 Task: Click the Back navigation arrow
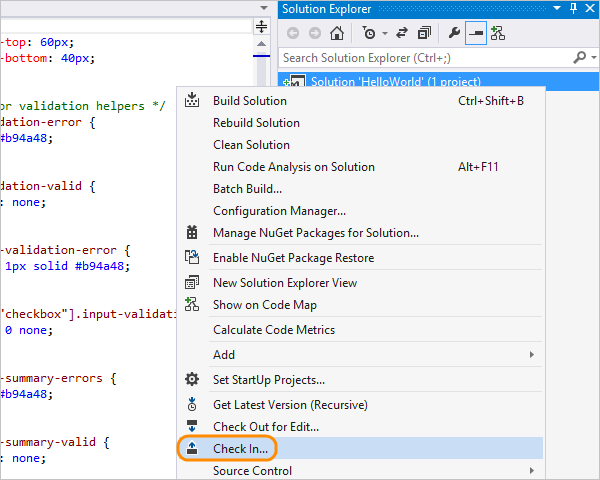[x=293, y=33]
